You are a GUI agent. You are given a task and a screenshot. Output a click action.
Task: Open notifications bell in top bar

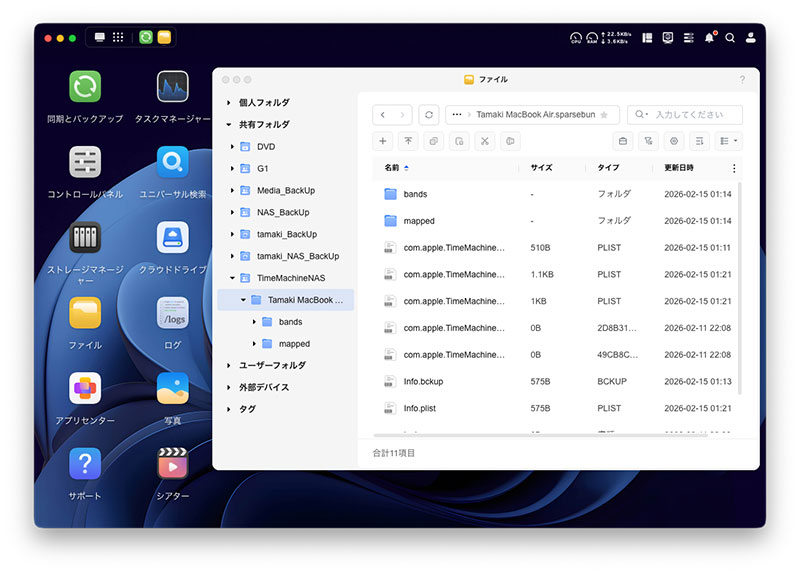point(710,37)
